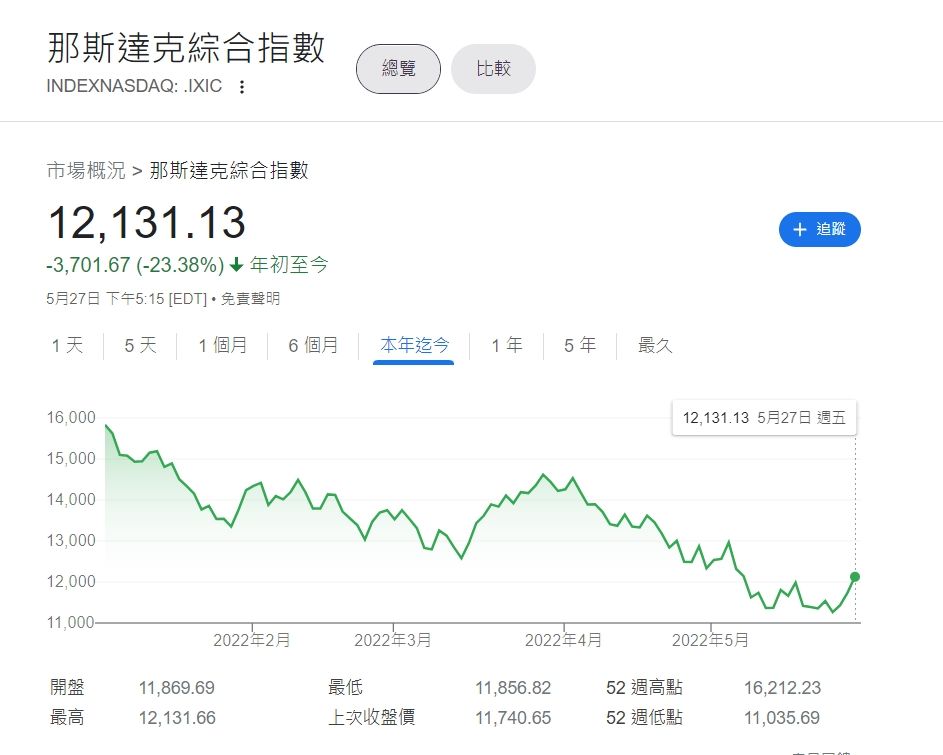943x755 pixels.
Task: Show the 6 個月 chart range
Action: pos(313,346)
